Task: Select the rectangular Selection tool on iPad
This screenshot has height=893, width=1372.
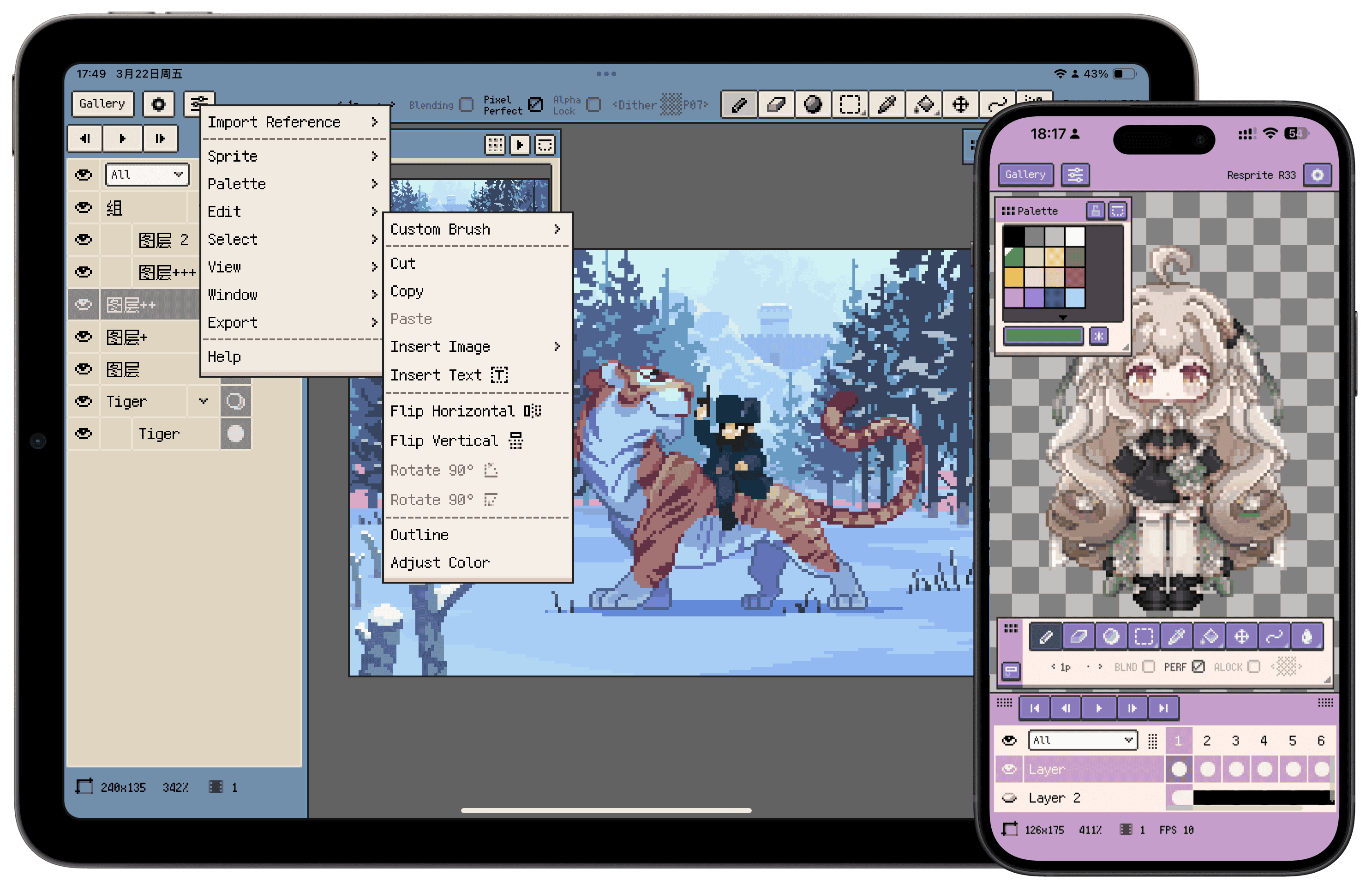Action: click(850, 104)
